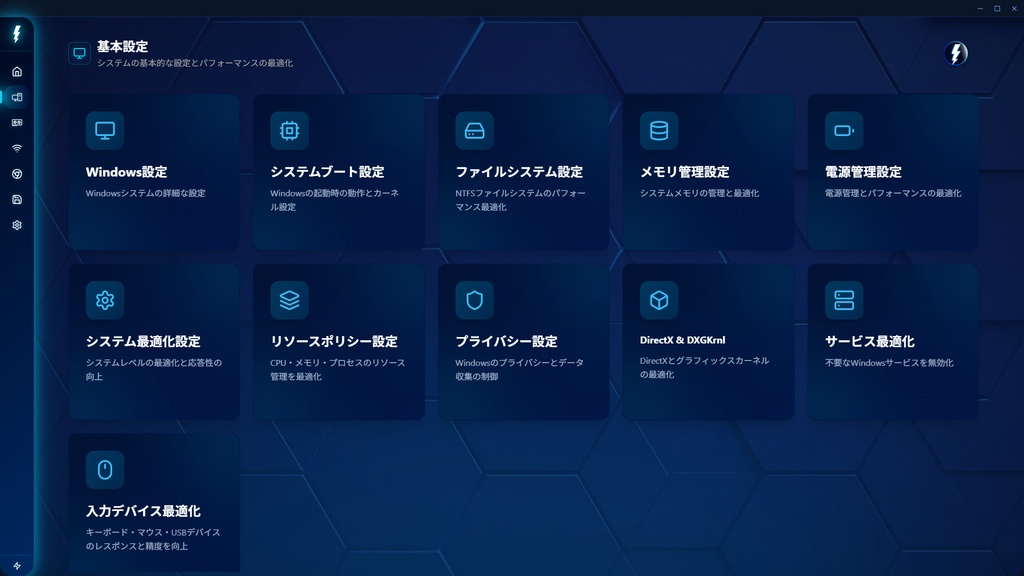Click description CPU・メモリ・プロセスのリソース管理を最適化
Image resolution: width=1024 pixels, height=576 pixels.
(x=338, y=370)
